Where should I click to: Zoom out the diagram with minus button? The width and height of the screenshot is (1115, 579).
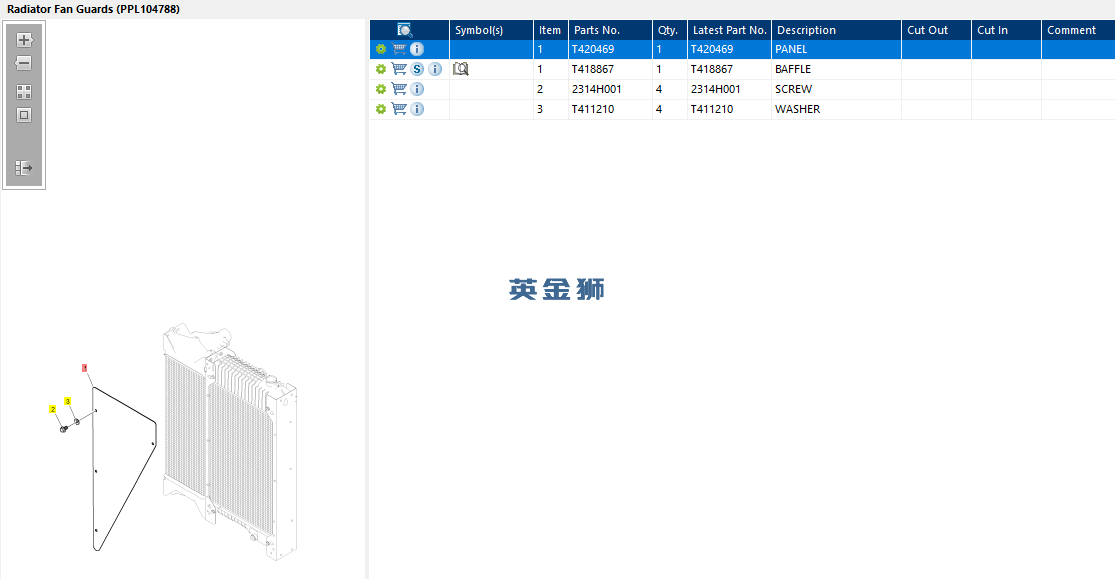pos(24,63)
